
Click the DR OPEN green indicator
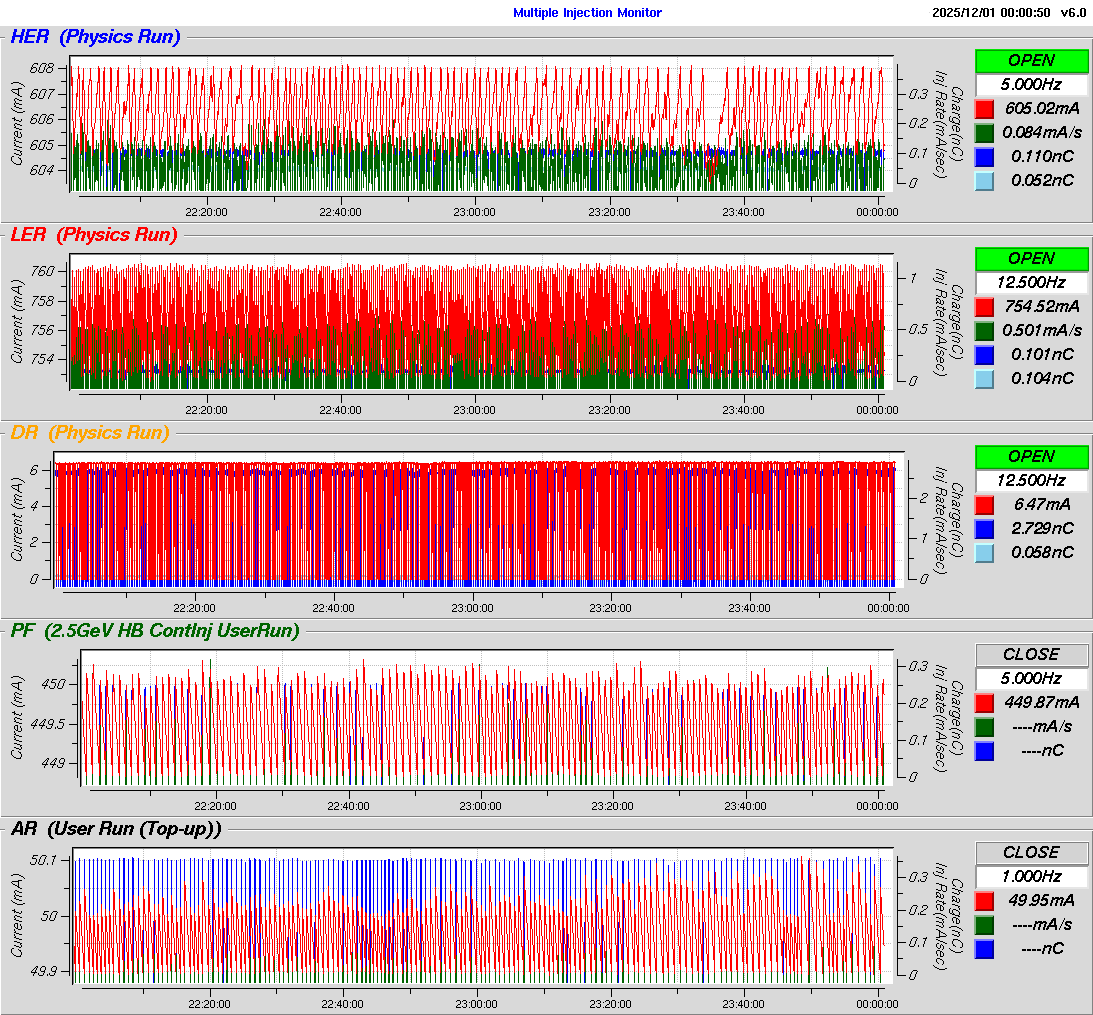[1031, 456]
